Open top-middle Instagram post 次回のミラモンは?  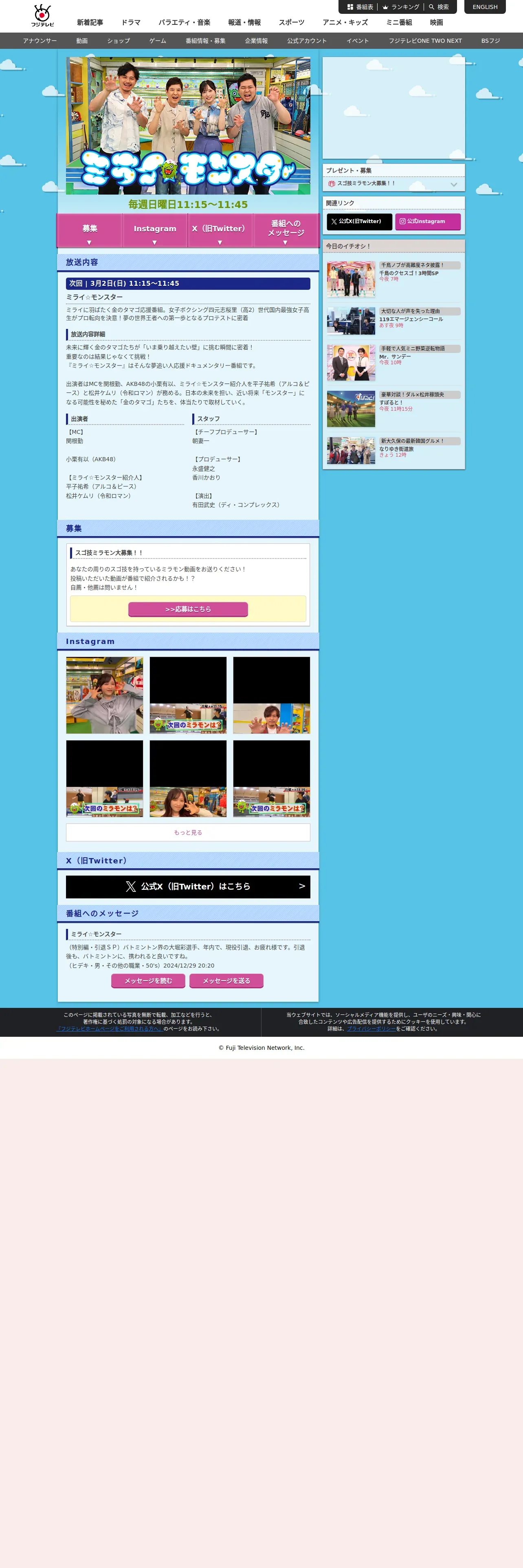(x=188, y=695)
